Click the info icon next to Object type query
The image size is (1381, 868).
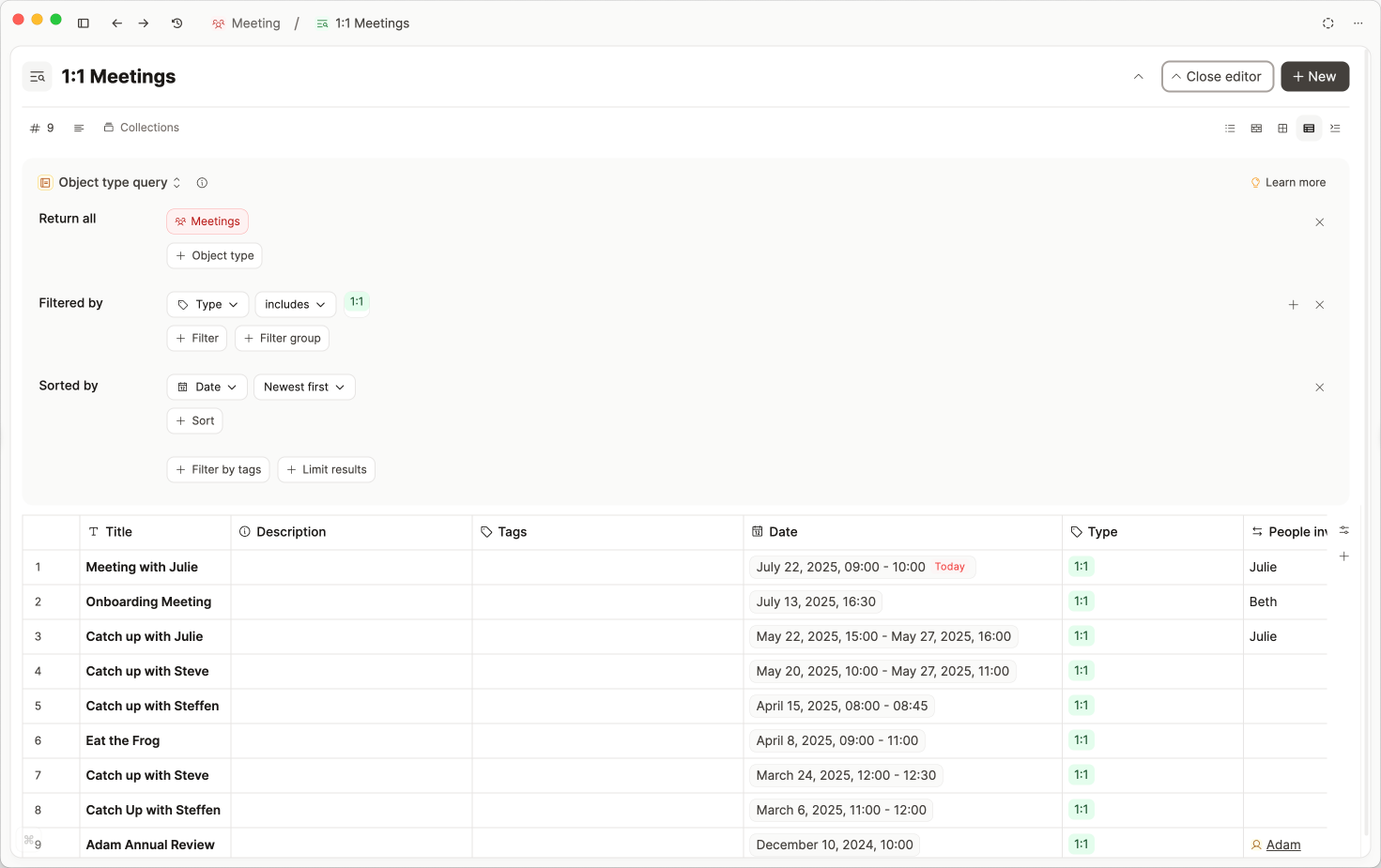pyautogui.click(x=202, y=183)
